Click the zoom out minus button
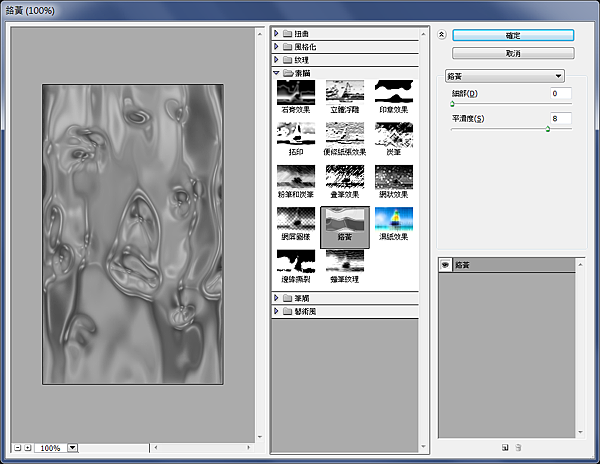600x464 pixels. point(18,447)
